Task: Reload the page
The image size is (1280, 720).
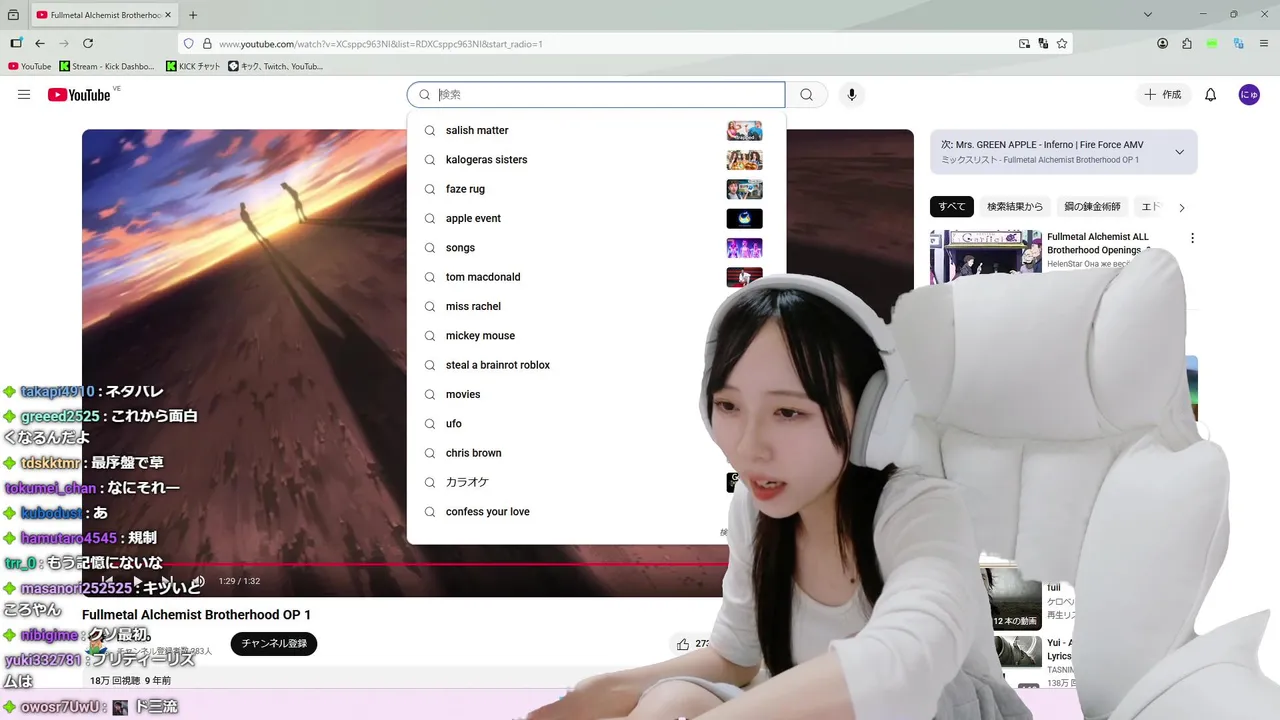Action: [x=88, y=44]
